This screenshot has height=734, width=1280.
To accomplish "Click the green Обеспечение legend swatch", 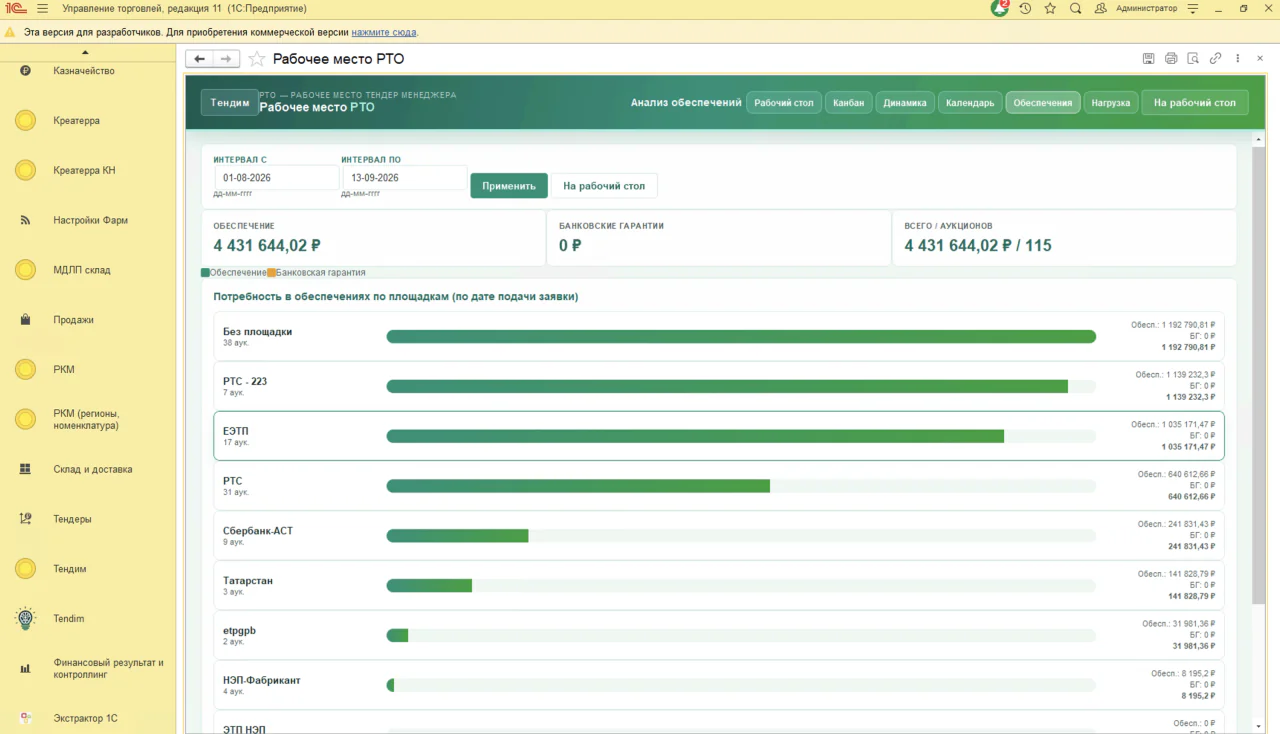I will [x=205, y=272].
